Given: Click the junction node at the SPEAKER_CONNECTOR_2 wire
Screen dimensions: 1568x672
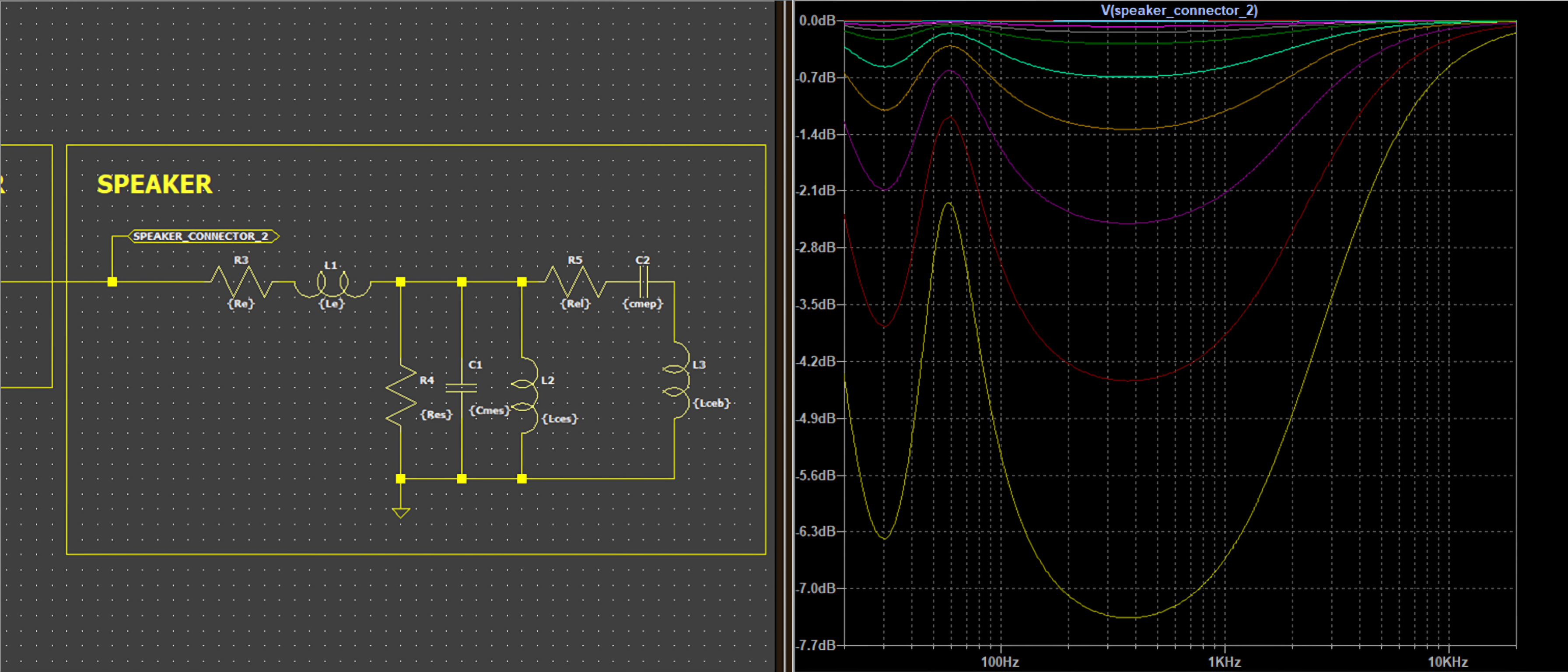Looking at the screenshot, I should (x=112, y=282).
